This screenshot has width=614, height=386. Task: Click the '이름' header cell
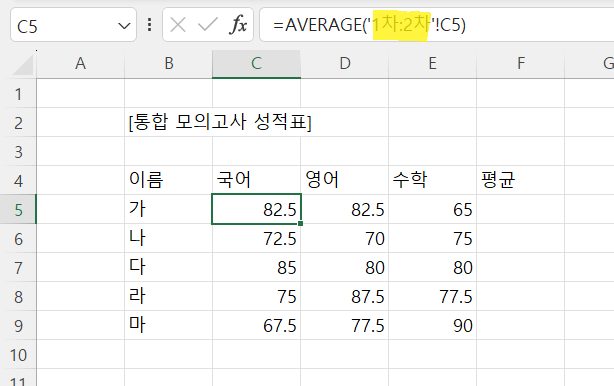tap(168, 180)
